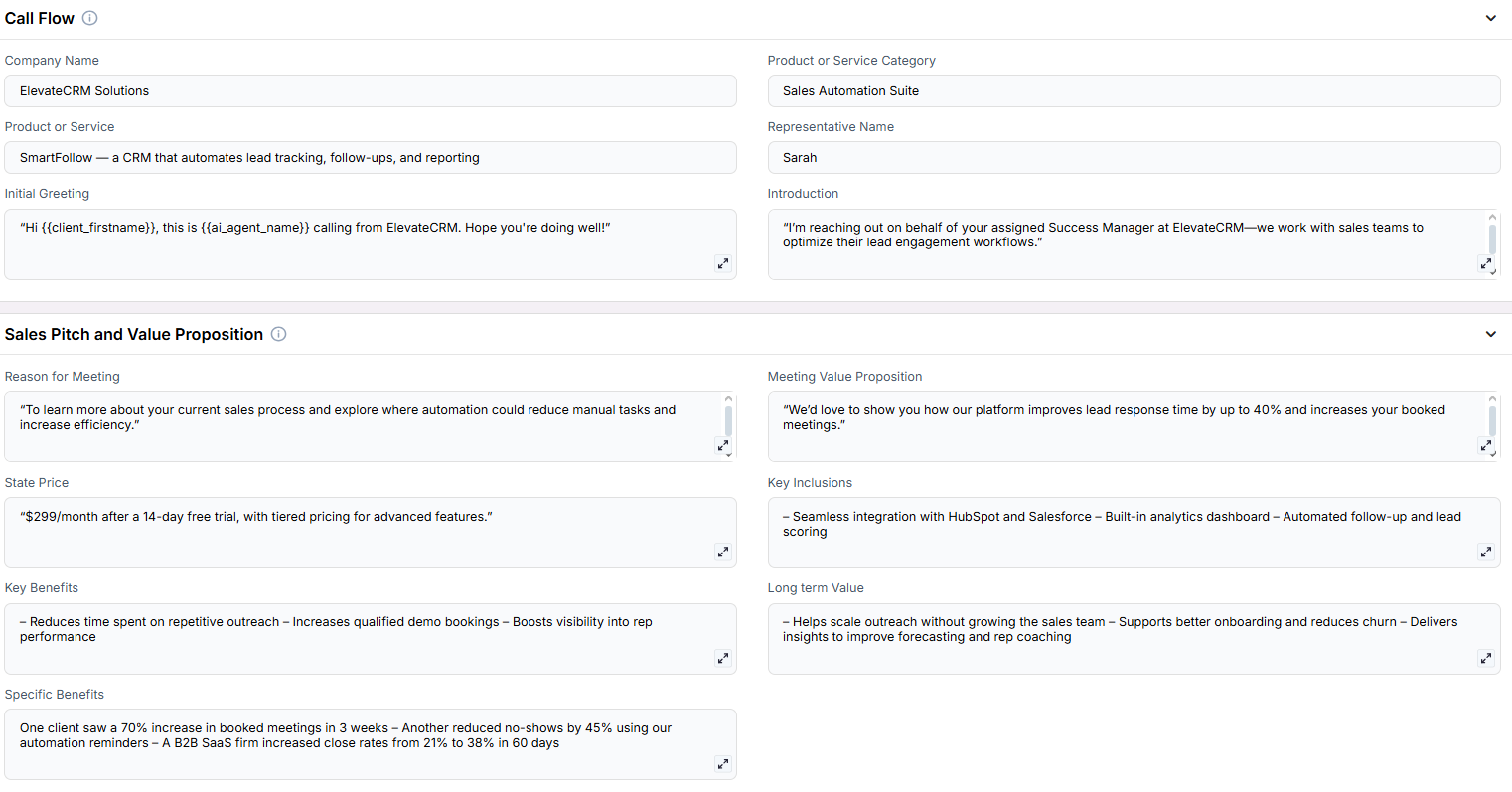Expand the Initial Greeting text box

[x=723, y=263]
